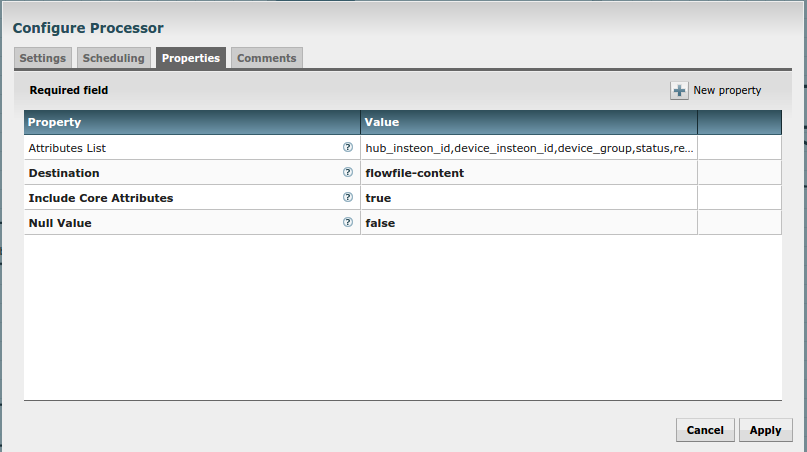Edit the Attributes List value field
807x452 pixels.
(529, 148)
